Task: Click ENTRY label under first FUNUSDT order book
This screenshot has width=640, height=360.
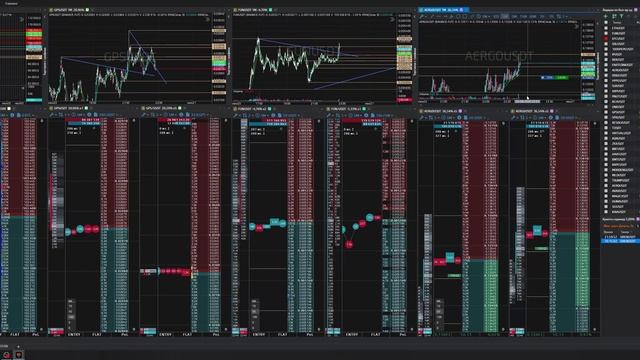Action: pyautogui.click(x=259, y=335)
